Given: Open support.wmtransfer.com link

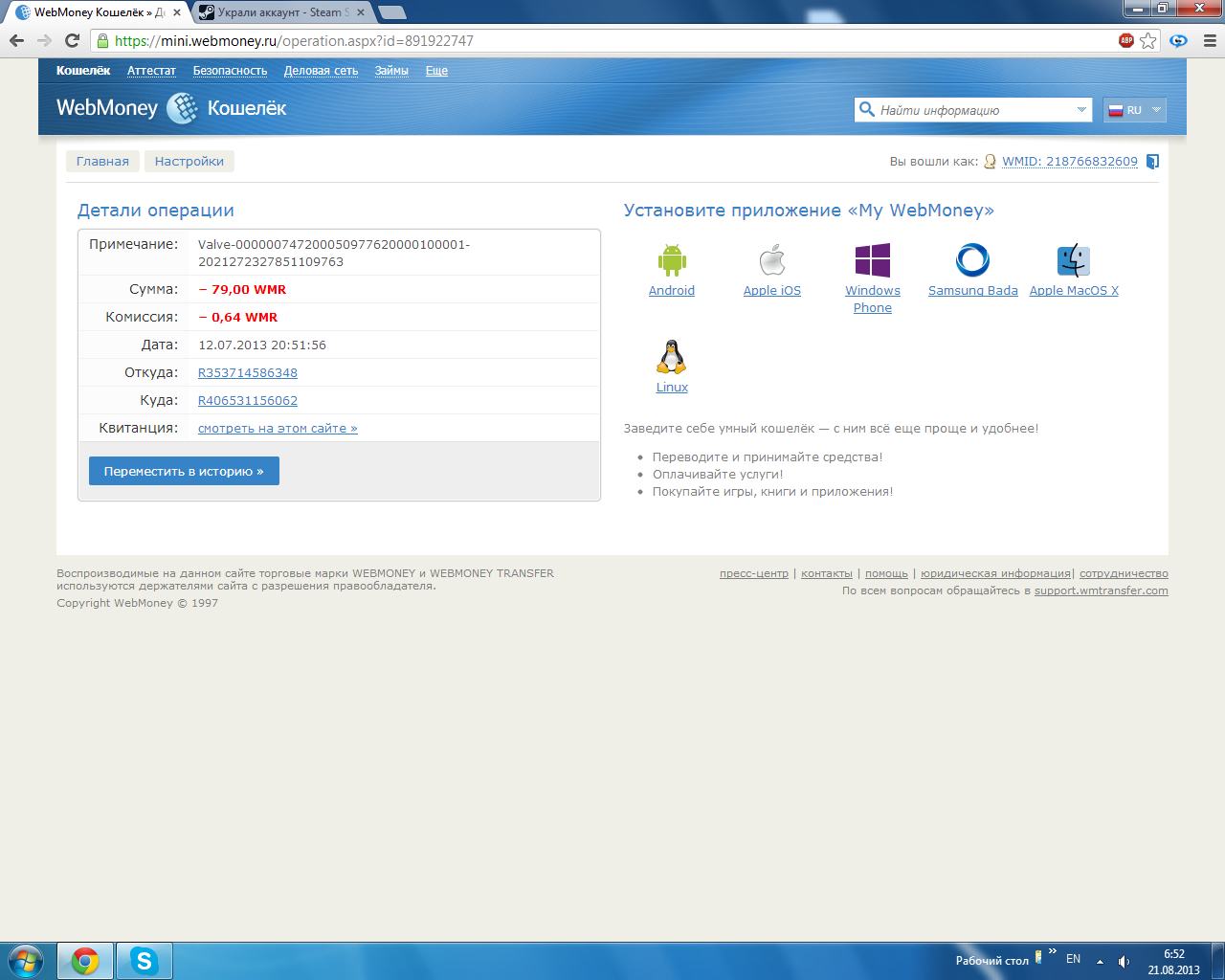Looking at the screenshot, I should tap(1102, 590).
